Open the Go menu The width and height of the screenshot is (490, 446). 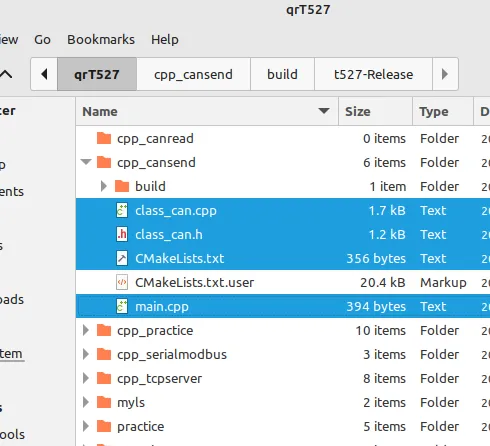[x=42, y=40]
